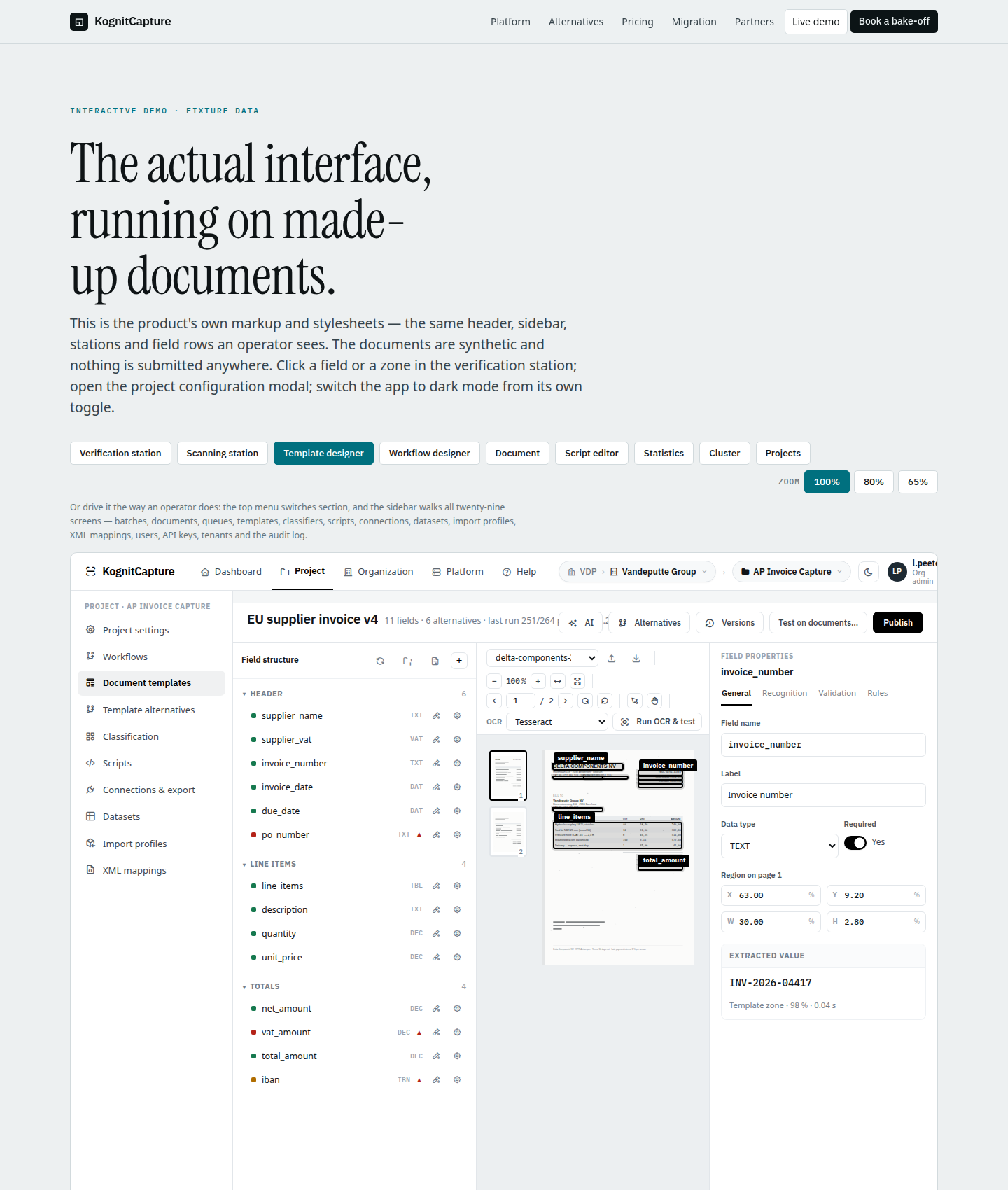The image size is (1008, 1190).
Task: Select the pointer selection tool
Action: pyautogui.click(x=635, y=701)
